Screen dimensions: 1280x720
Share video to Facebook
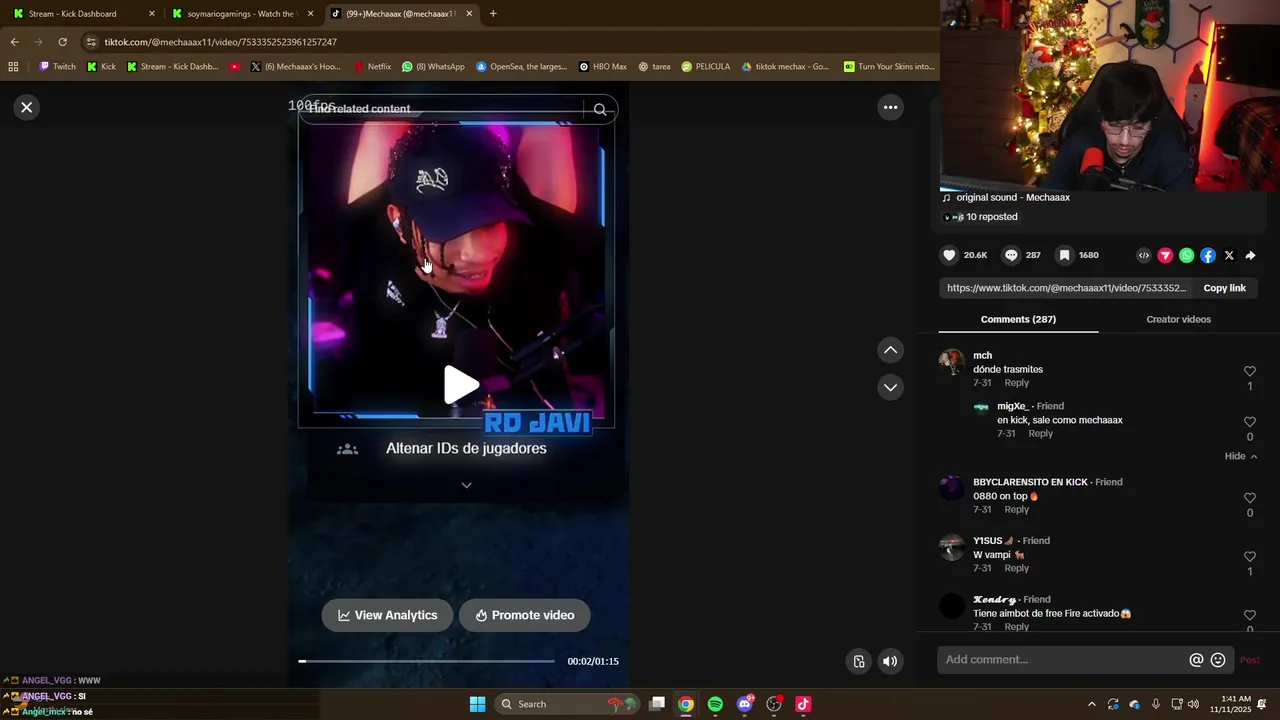pyautogui.click(x=1208, y=255)
